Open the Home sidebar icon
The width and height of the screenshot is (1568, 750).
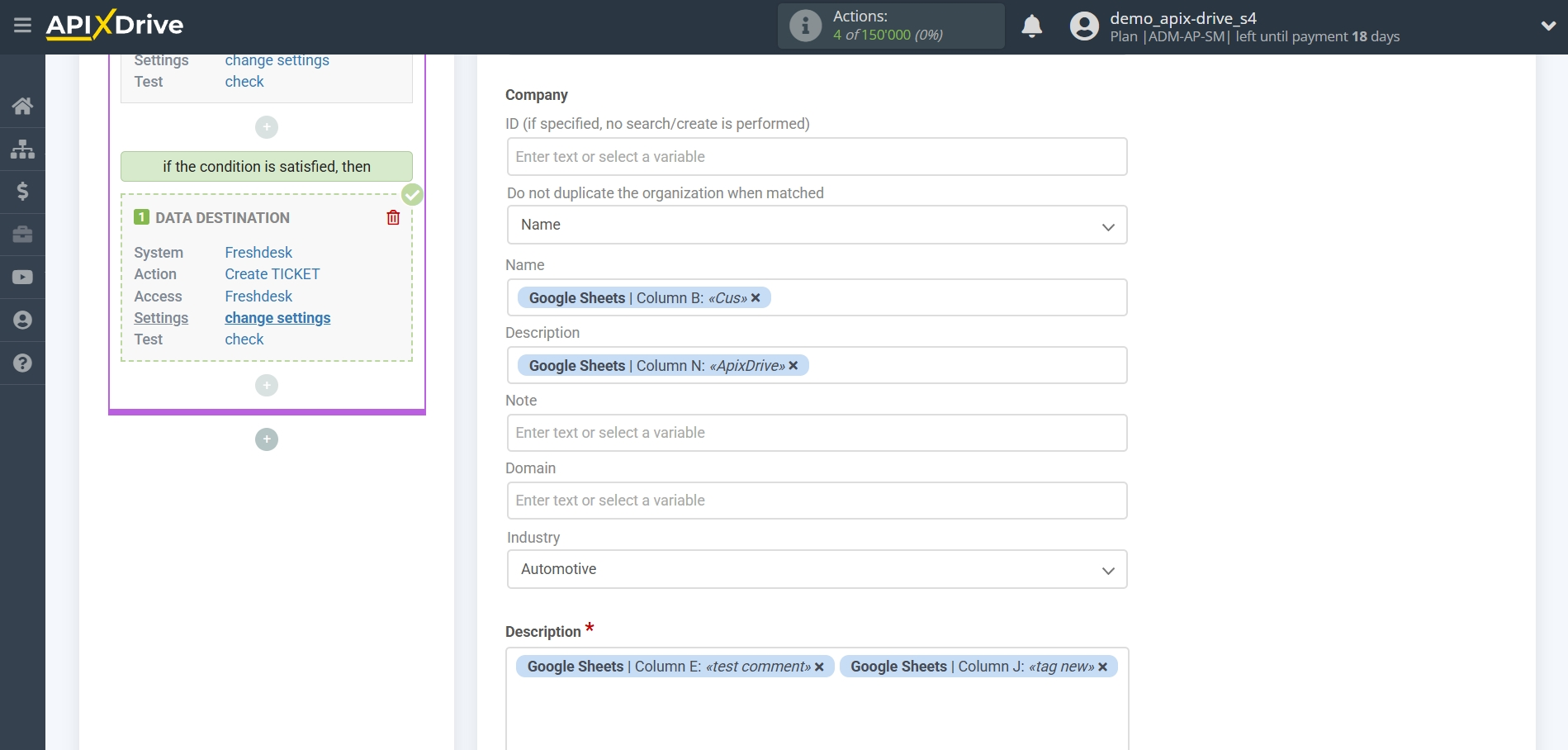22,106
